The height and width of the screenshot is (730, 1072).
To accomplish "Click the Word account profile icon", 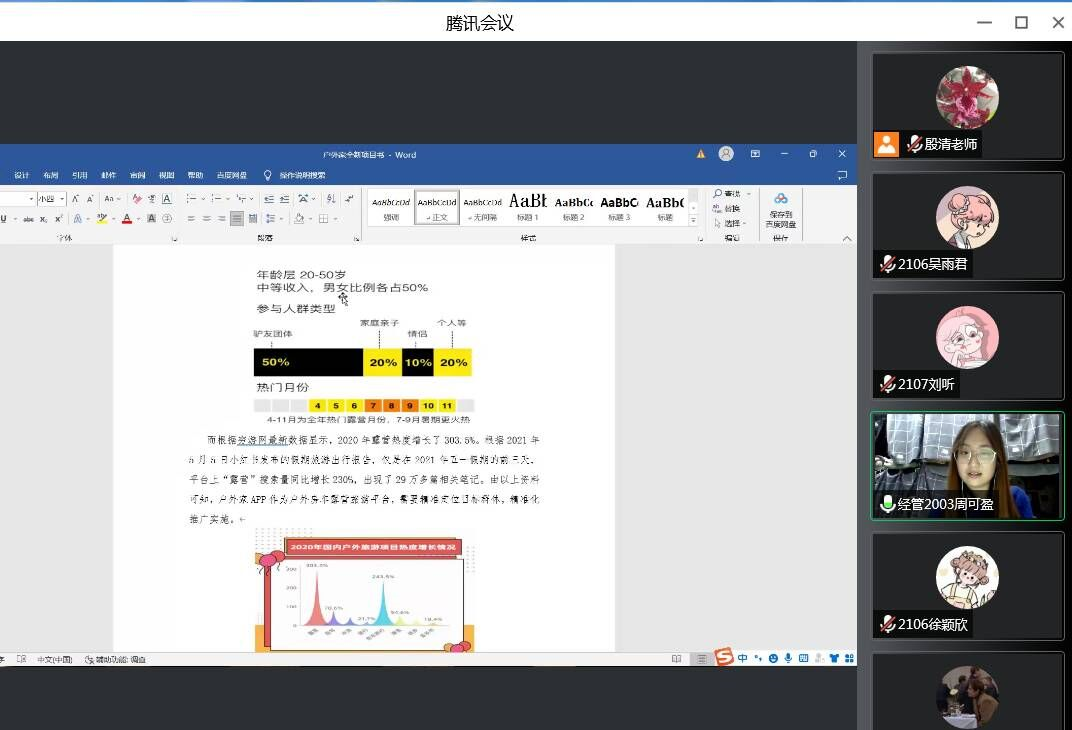I will pos(726,154).
